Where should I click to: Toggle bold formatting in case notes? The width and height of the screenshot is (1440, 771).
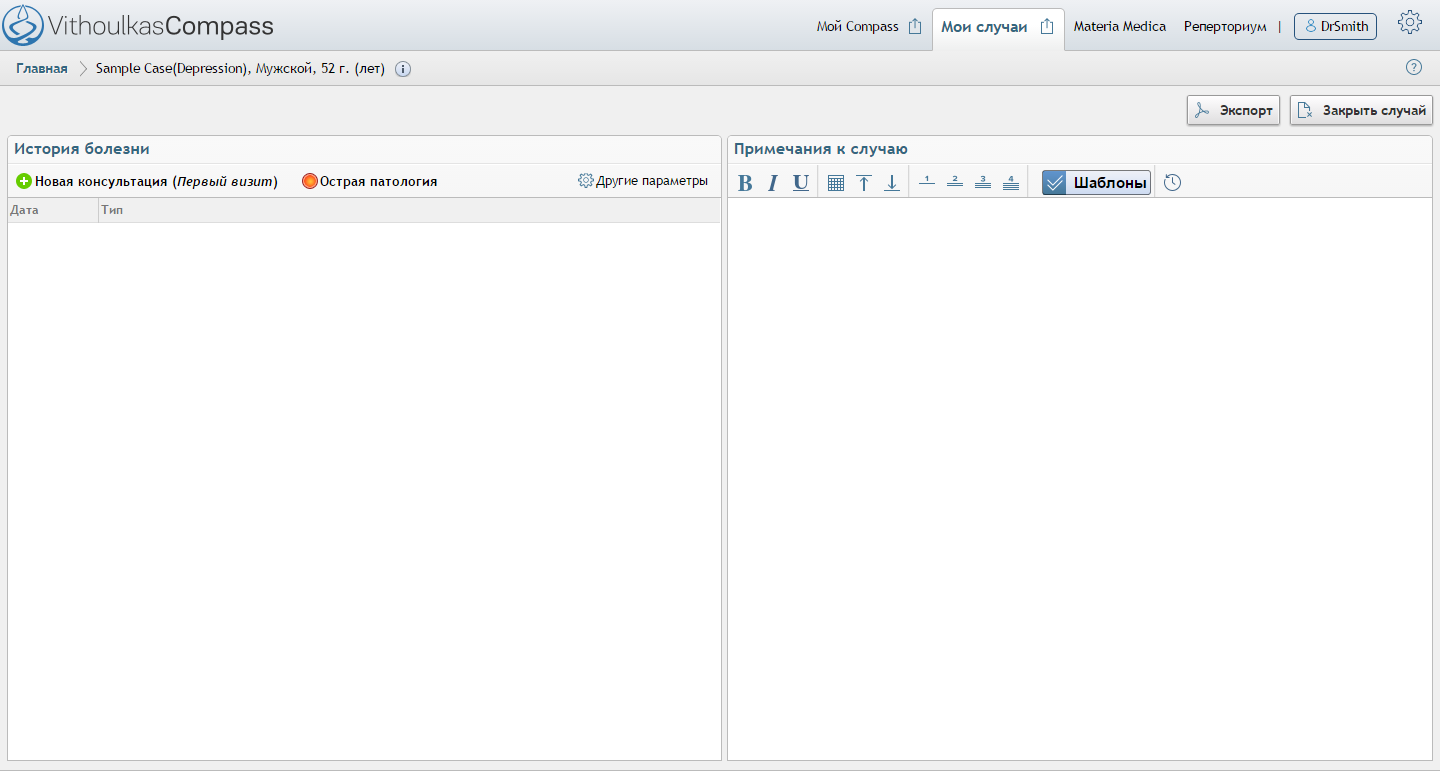745,183
